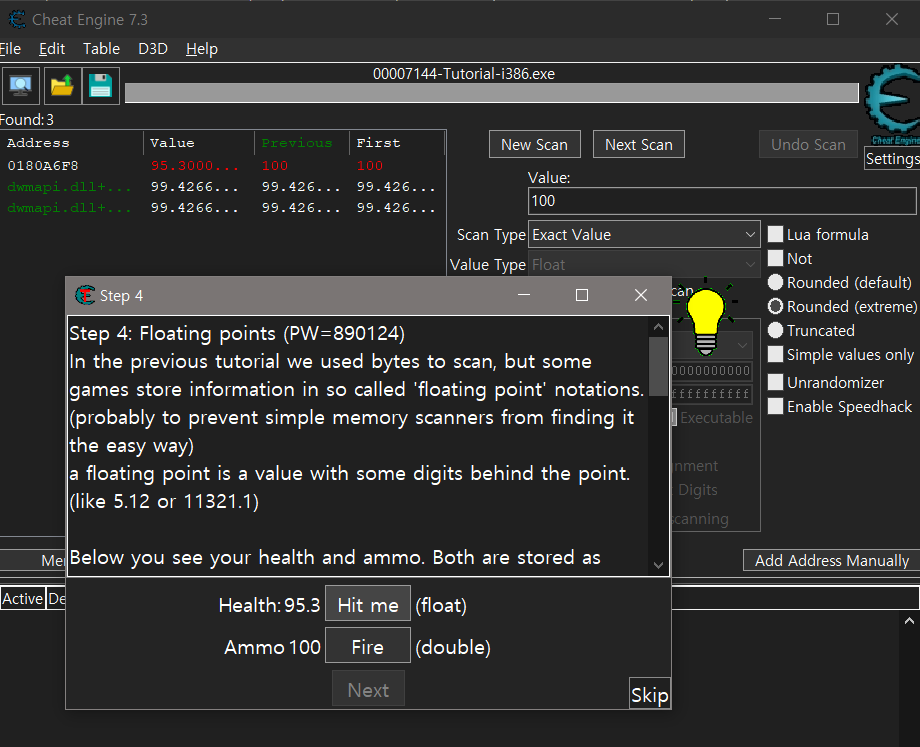Load a saved cheat table
This screenshot has width=920, height=747.
(60, 85)
